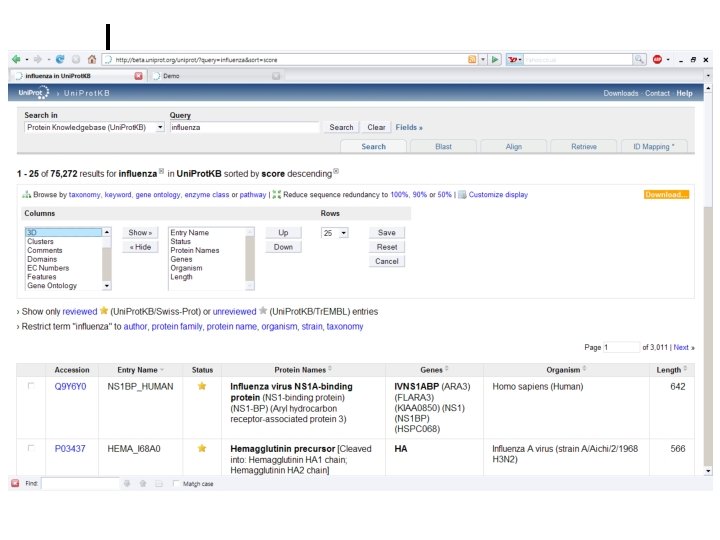Click the Cancel button
This screenshot has height=540, width=720.
pyautogui.click(x=387, y=261)
